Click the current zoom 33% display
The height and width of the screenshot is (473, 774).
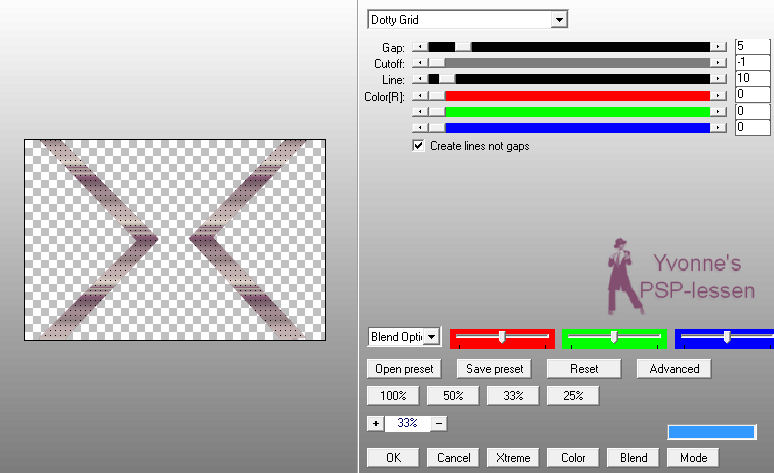tap(407, 423)
